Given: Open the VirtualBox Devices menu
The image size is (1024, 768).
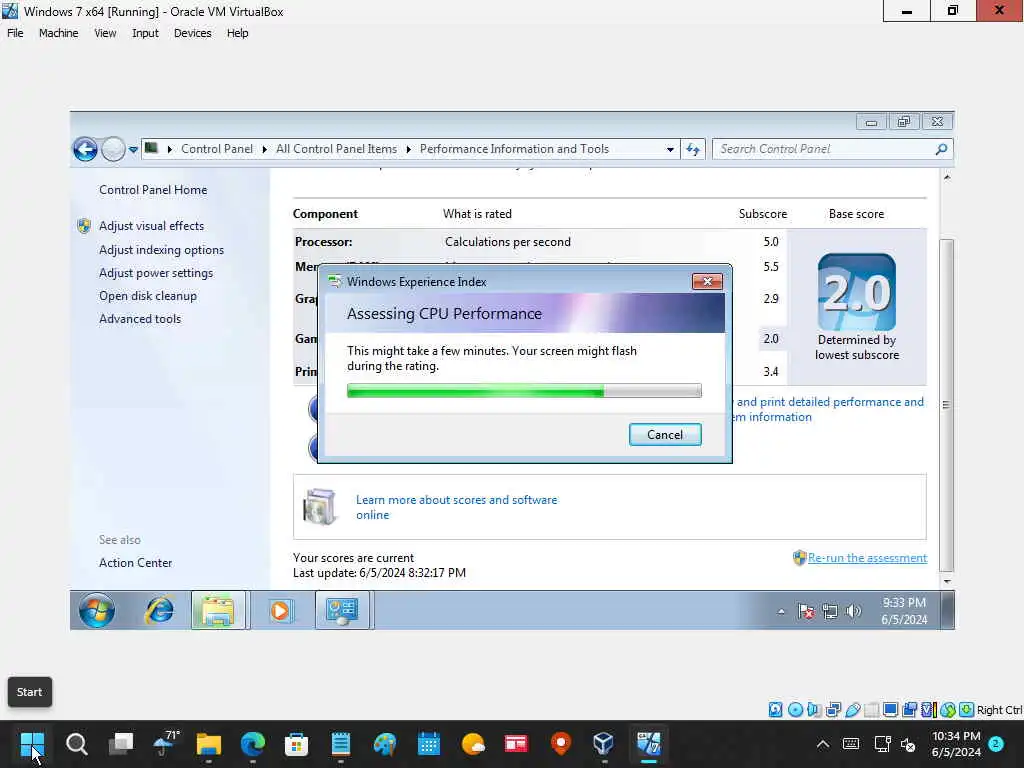Looking at the screenshot, I should (192, 33).
